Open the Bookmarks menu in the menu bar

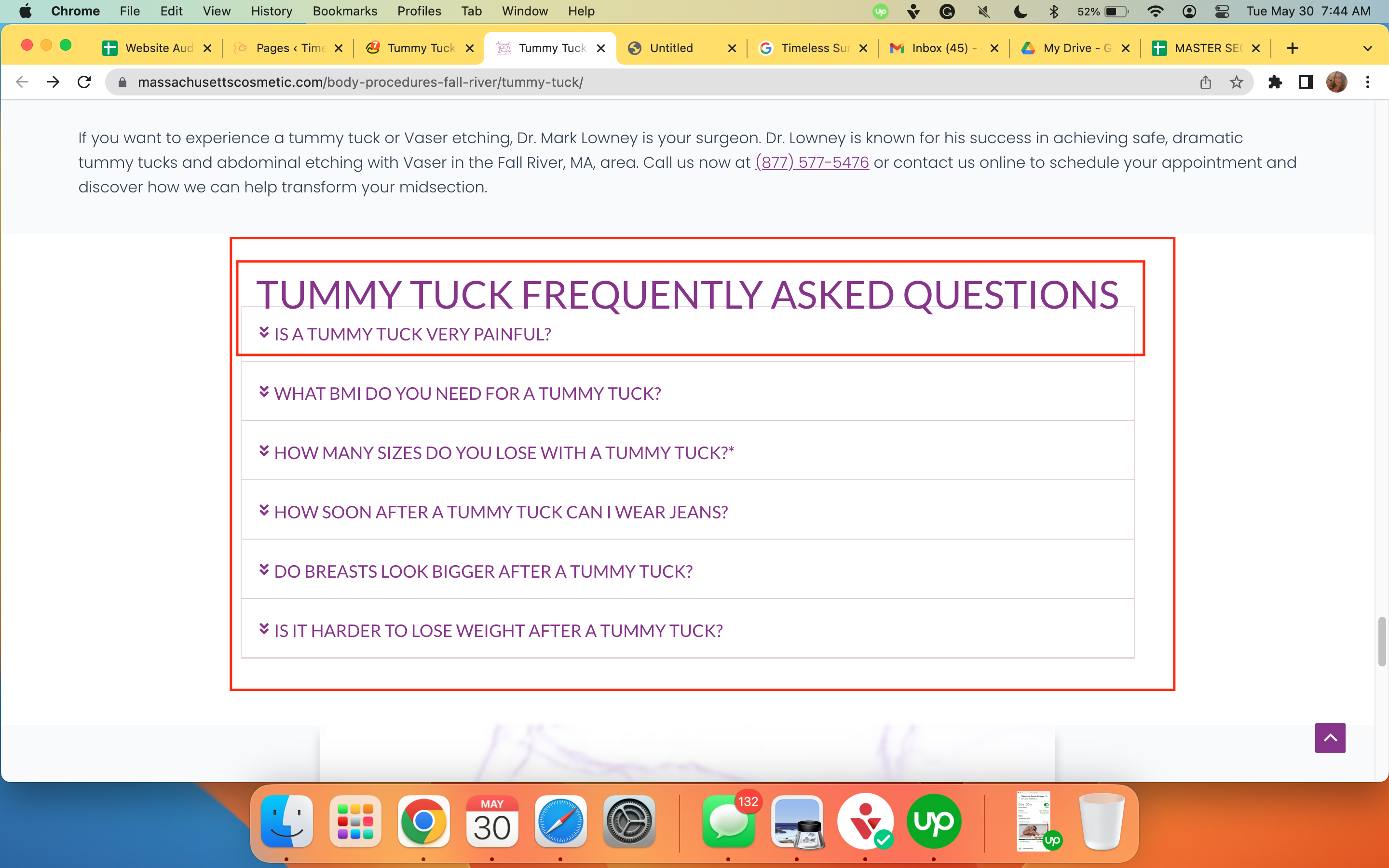coord(344,12)
